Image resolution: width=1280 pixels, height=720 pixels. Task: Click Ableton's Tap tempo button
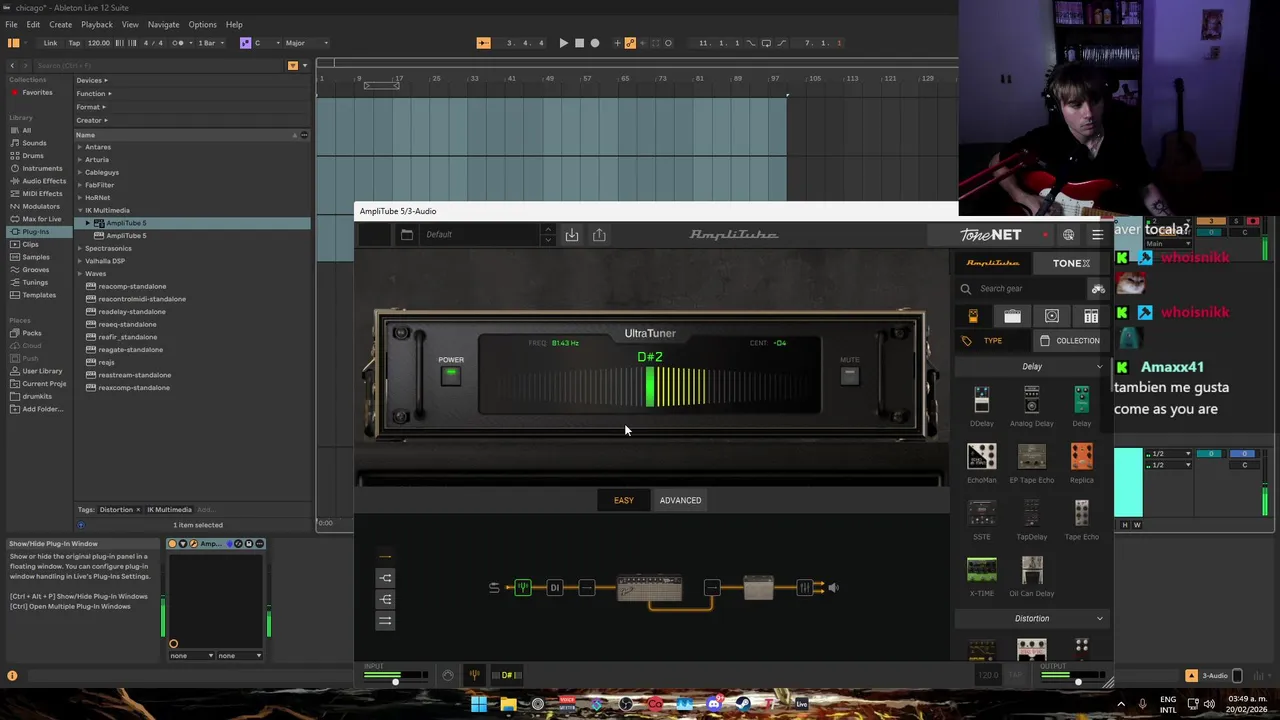point(74,43)
